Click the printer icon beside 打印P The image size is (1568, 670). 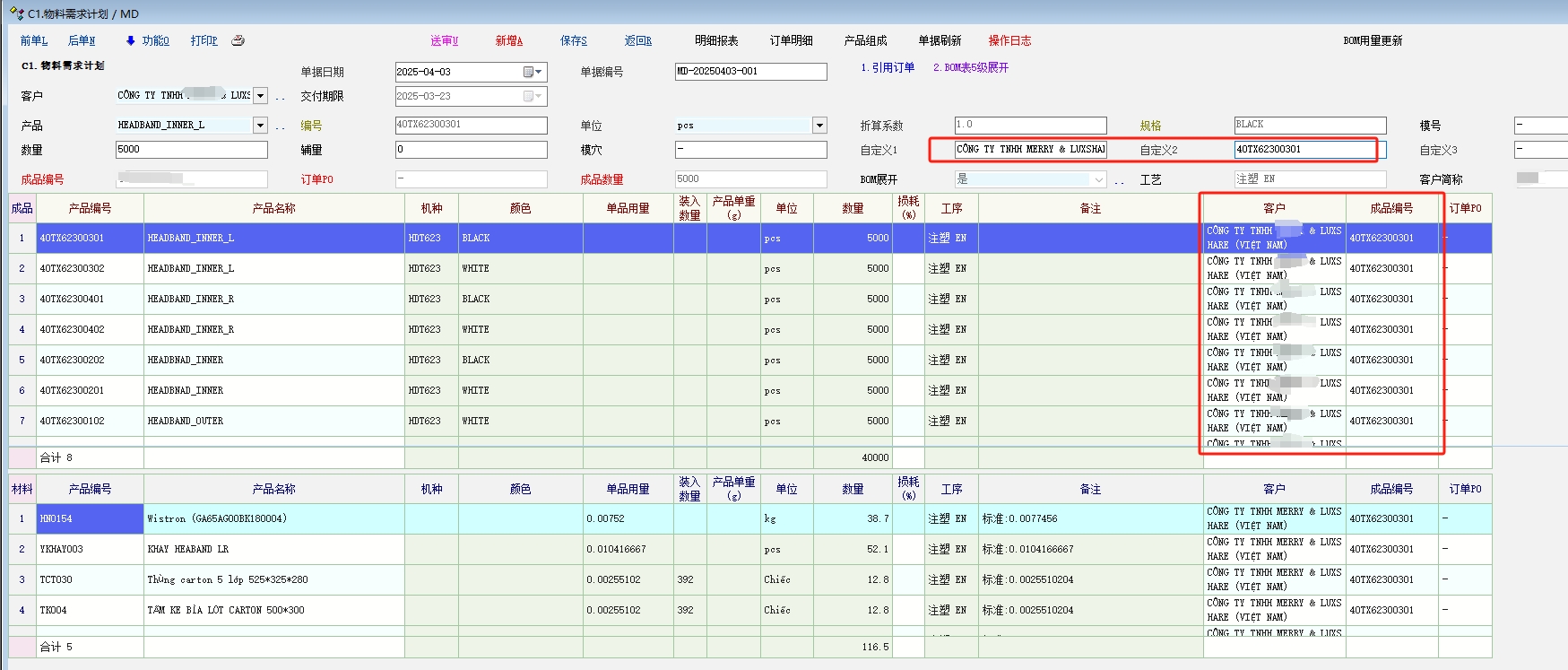pyautogui.click(x=238, y=40)
